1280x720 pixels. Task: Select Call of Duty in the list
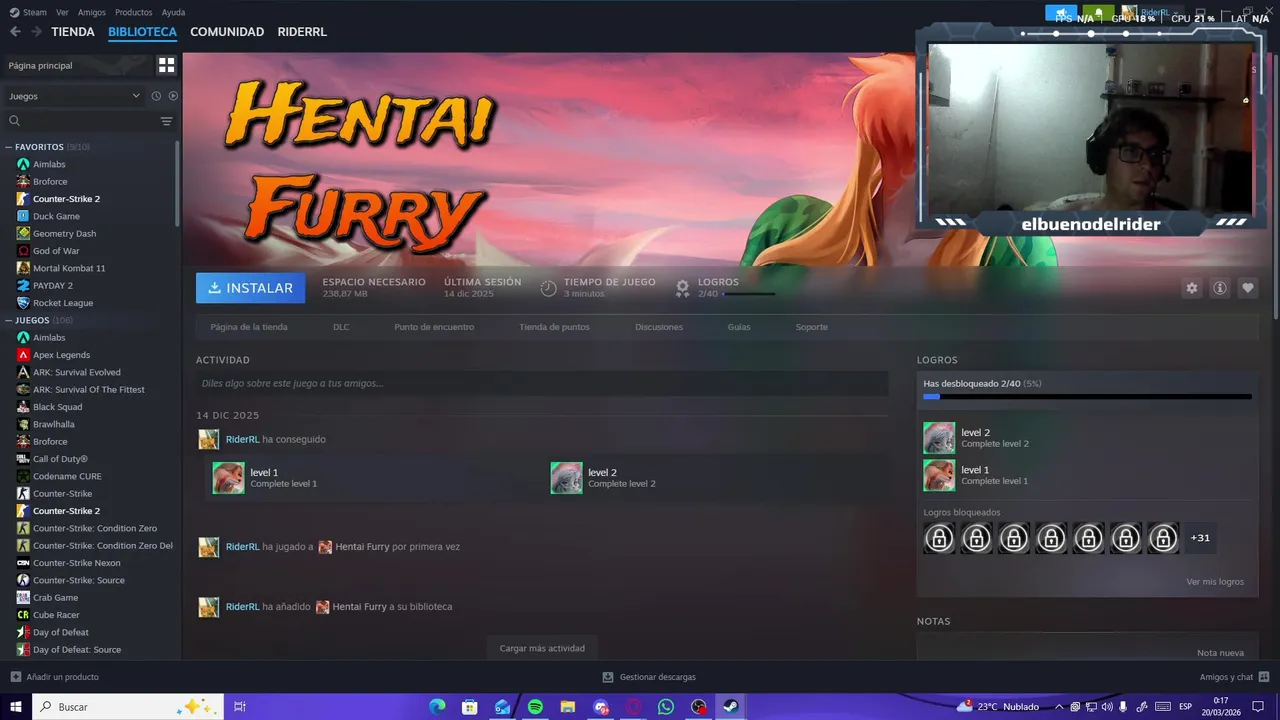coord(60,459)
